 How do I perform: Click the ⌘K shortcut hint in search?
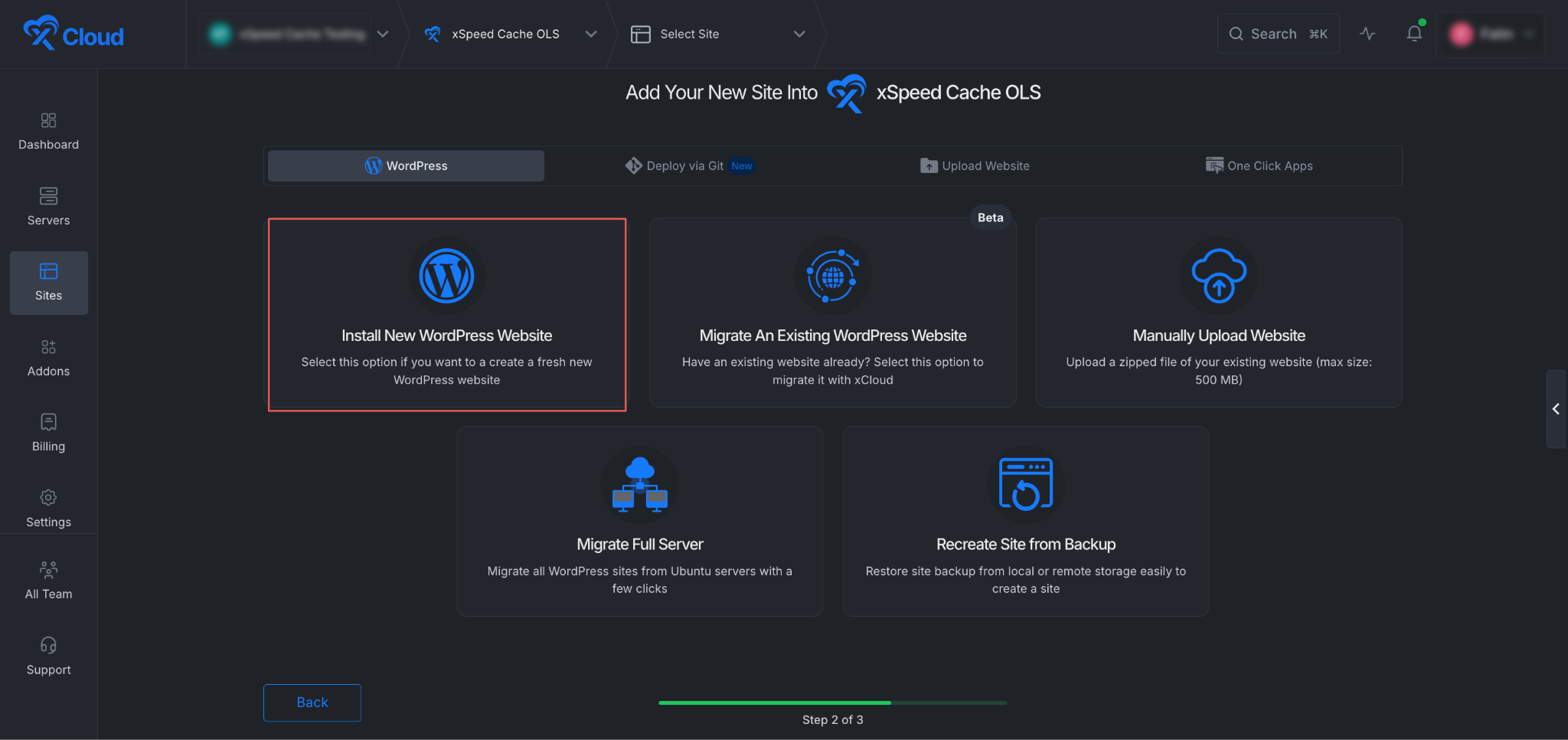(x=1318, y=34)
